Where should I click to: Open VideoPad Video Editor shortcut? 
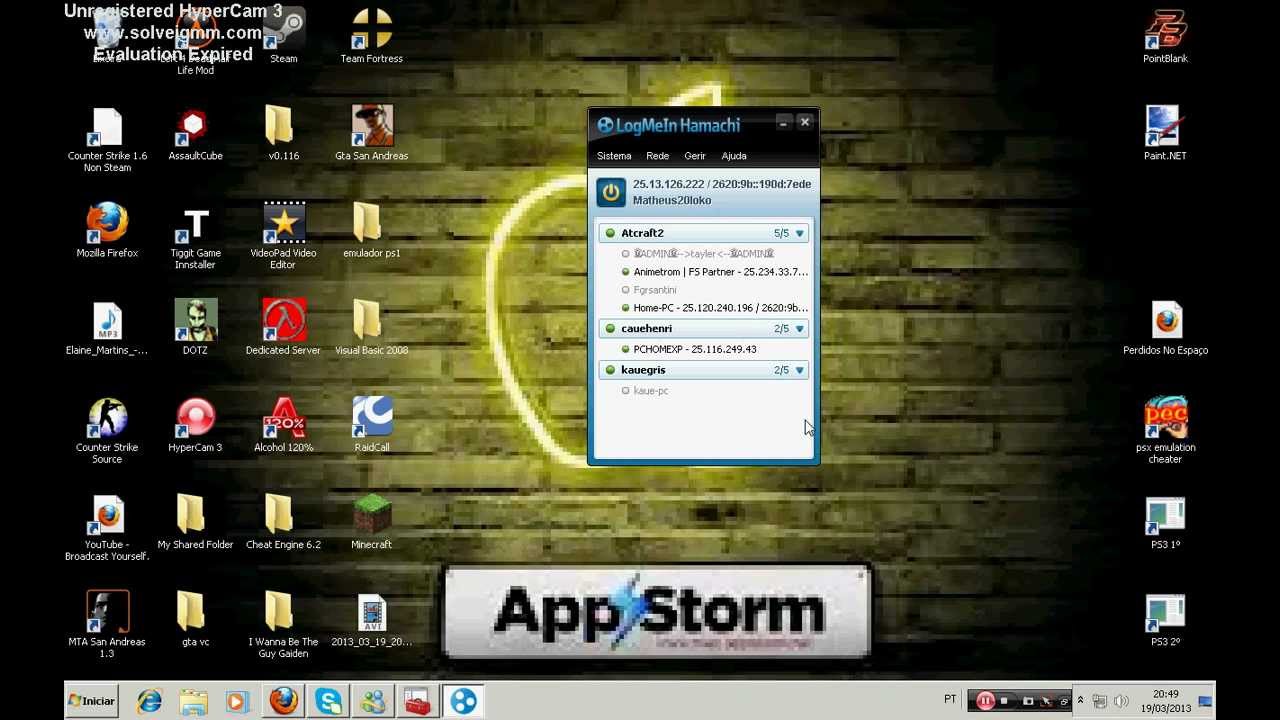[283, 237]
